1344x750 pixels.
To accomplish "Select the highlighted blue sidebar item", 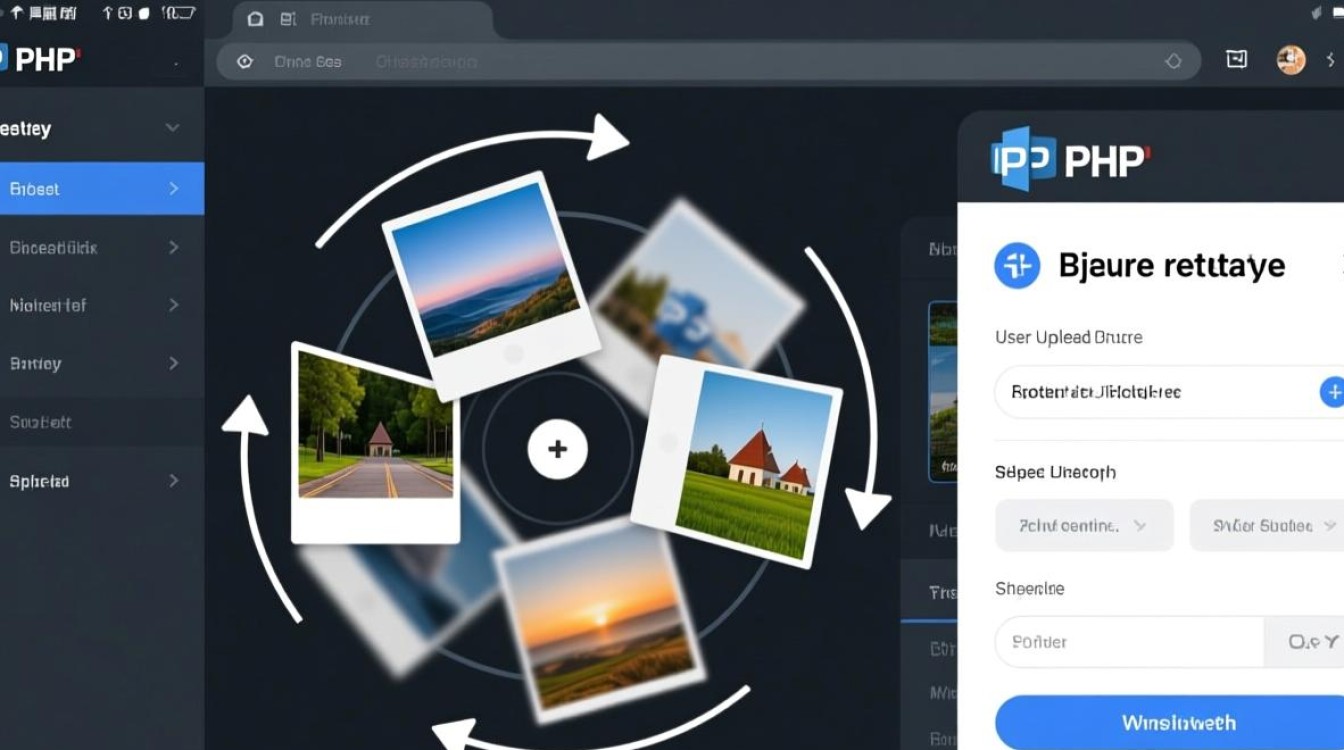I will click(x=100, y=189).
